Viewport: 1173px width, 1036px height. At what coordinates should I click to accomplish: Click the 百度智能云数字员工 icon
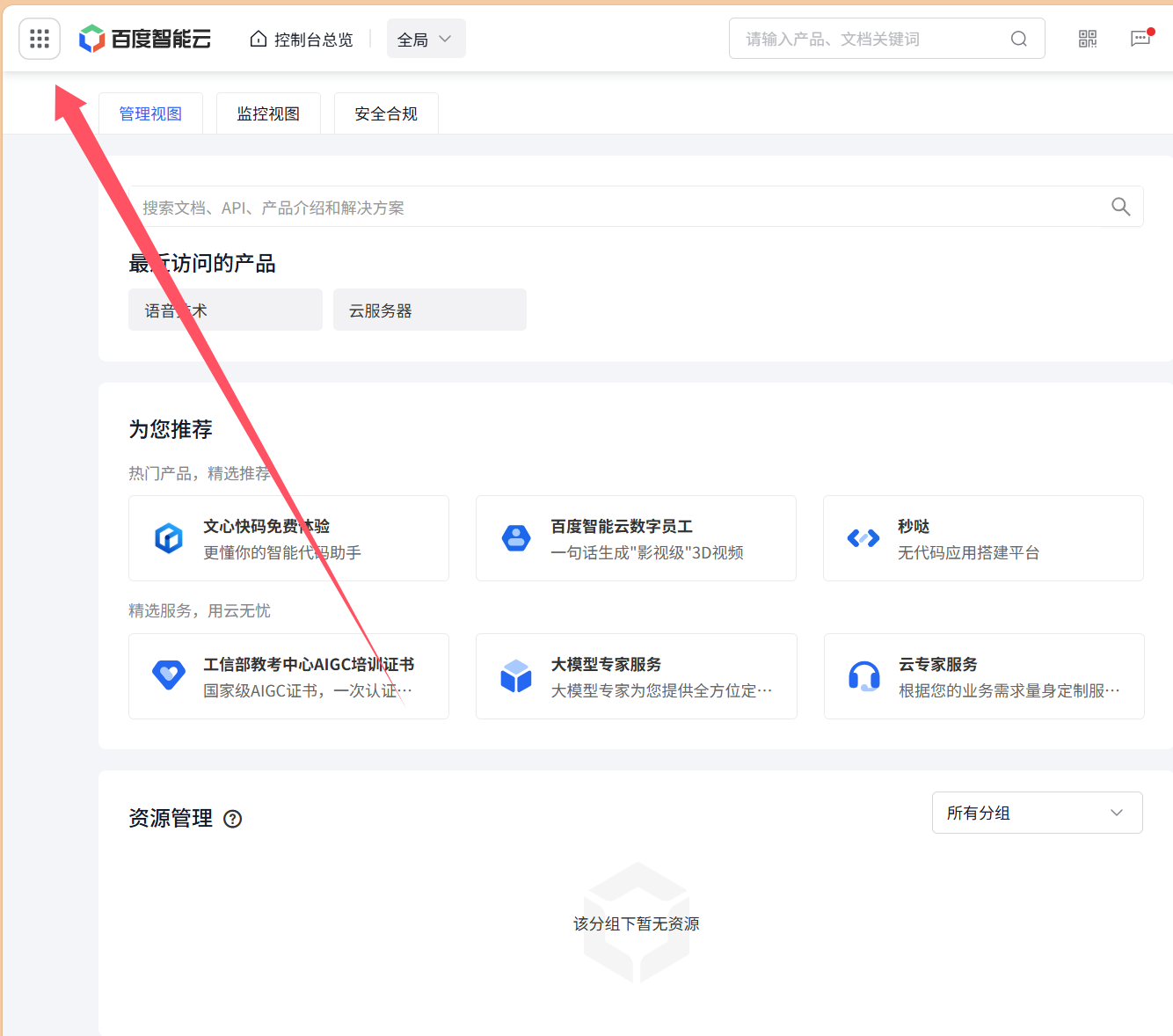pos(516,537)
